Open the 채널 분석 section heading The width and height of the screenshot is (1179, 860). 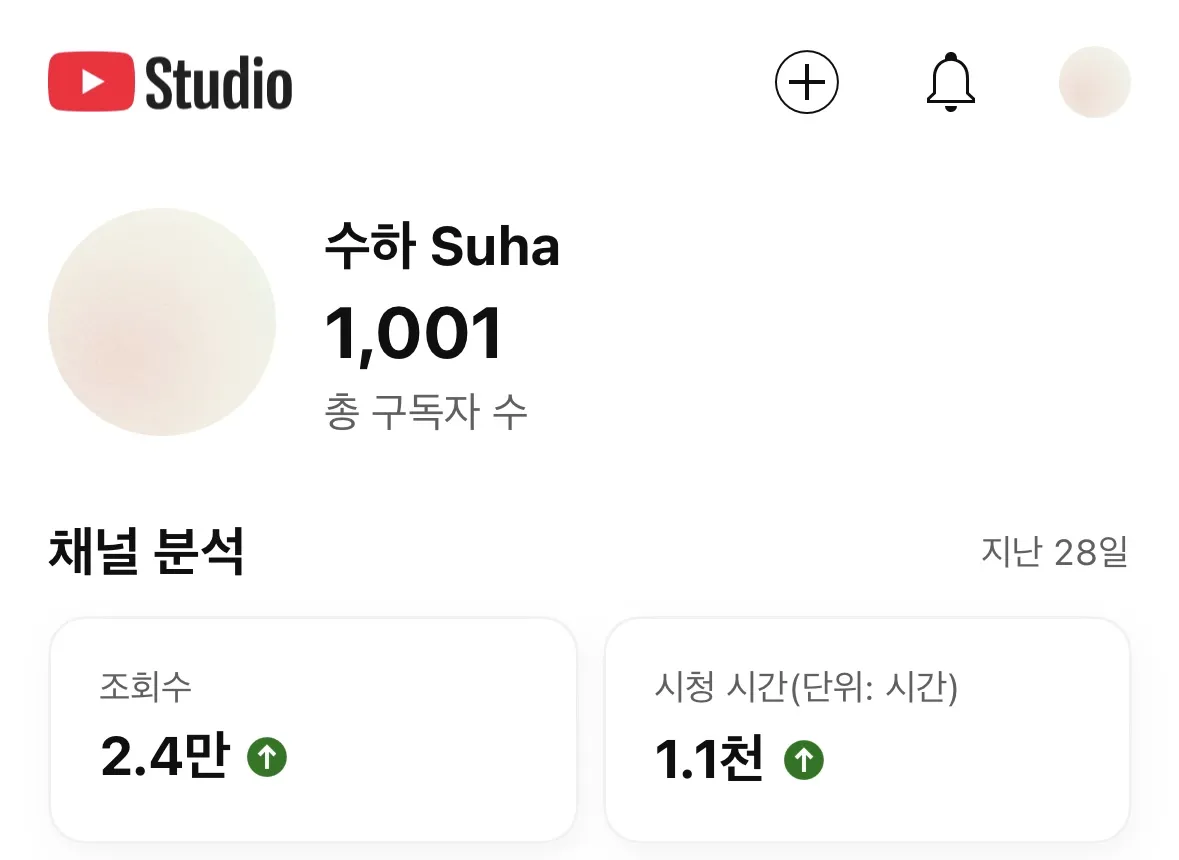click(147, 552)
